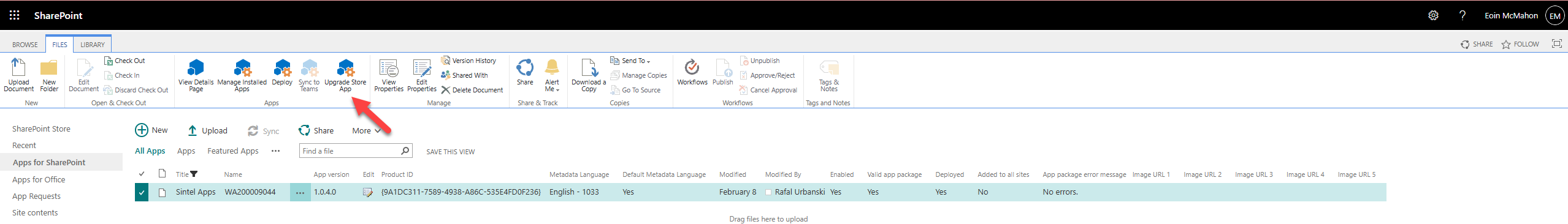Select the Featured Apps view
The width and height of the screenshot is (1568, 224).
(x=233, y=151)
